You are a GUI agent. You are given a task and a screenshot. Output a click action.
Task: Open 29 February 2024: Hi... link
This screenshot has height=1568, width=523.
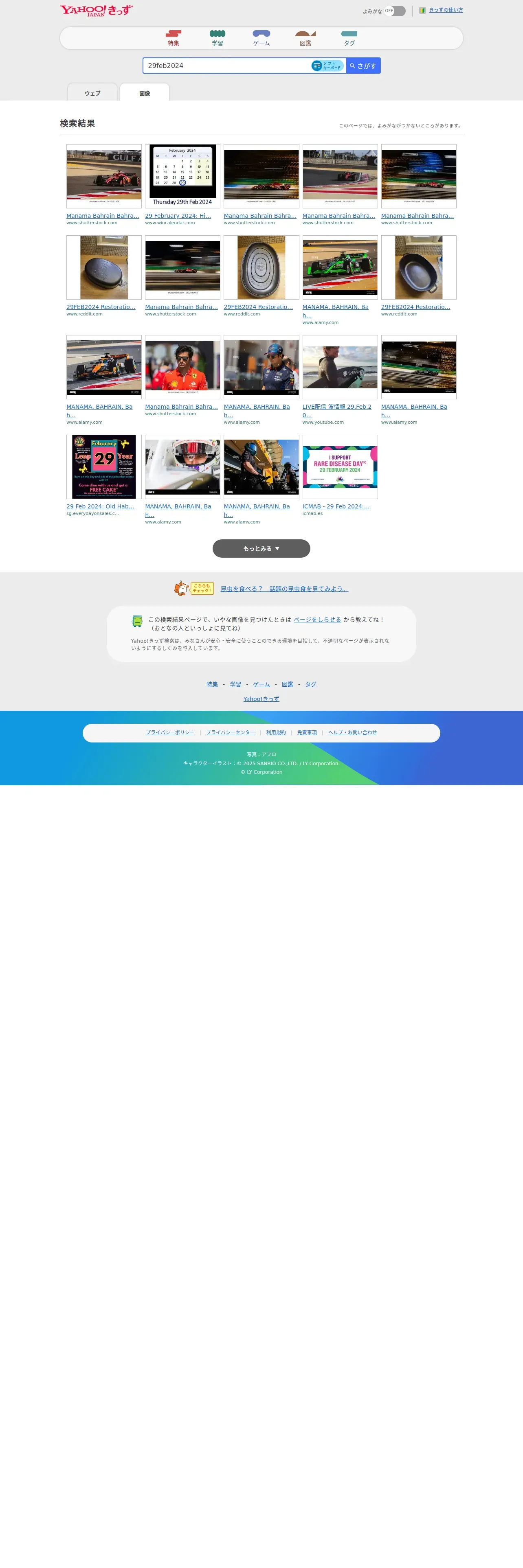pyautogui.click(x=178, y=215)
